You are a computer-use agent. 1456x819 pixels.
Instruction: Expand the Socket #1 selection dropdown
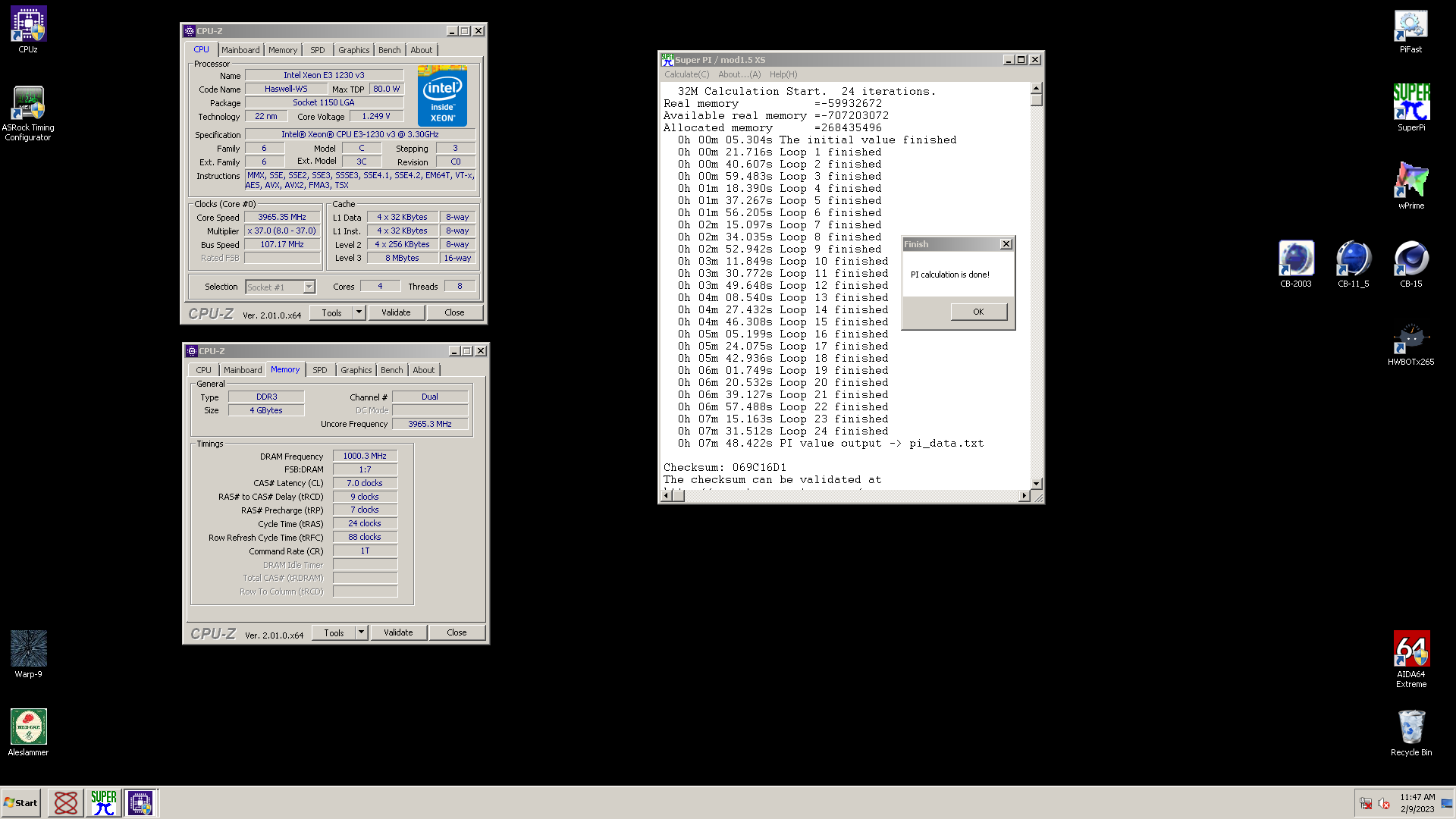point(309,287)
